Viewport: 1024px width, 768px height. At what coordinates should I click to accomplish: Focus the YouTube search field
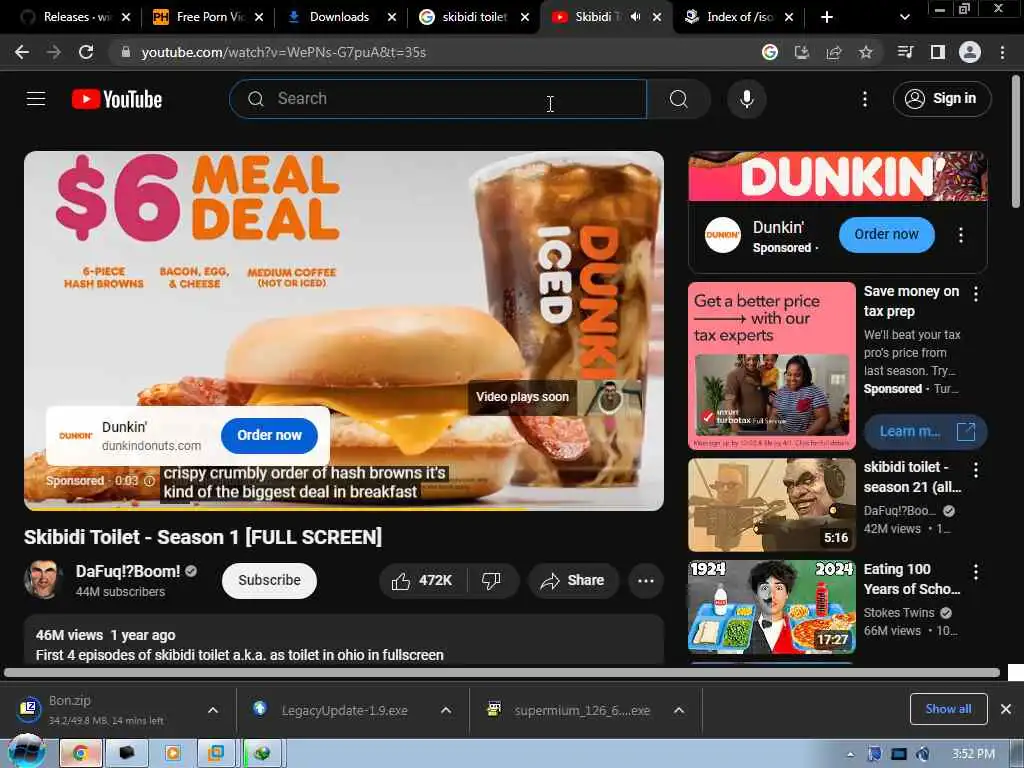coord(438,99)
